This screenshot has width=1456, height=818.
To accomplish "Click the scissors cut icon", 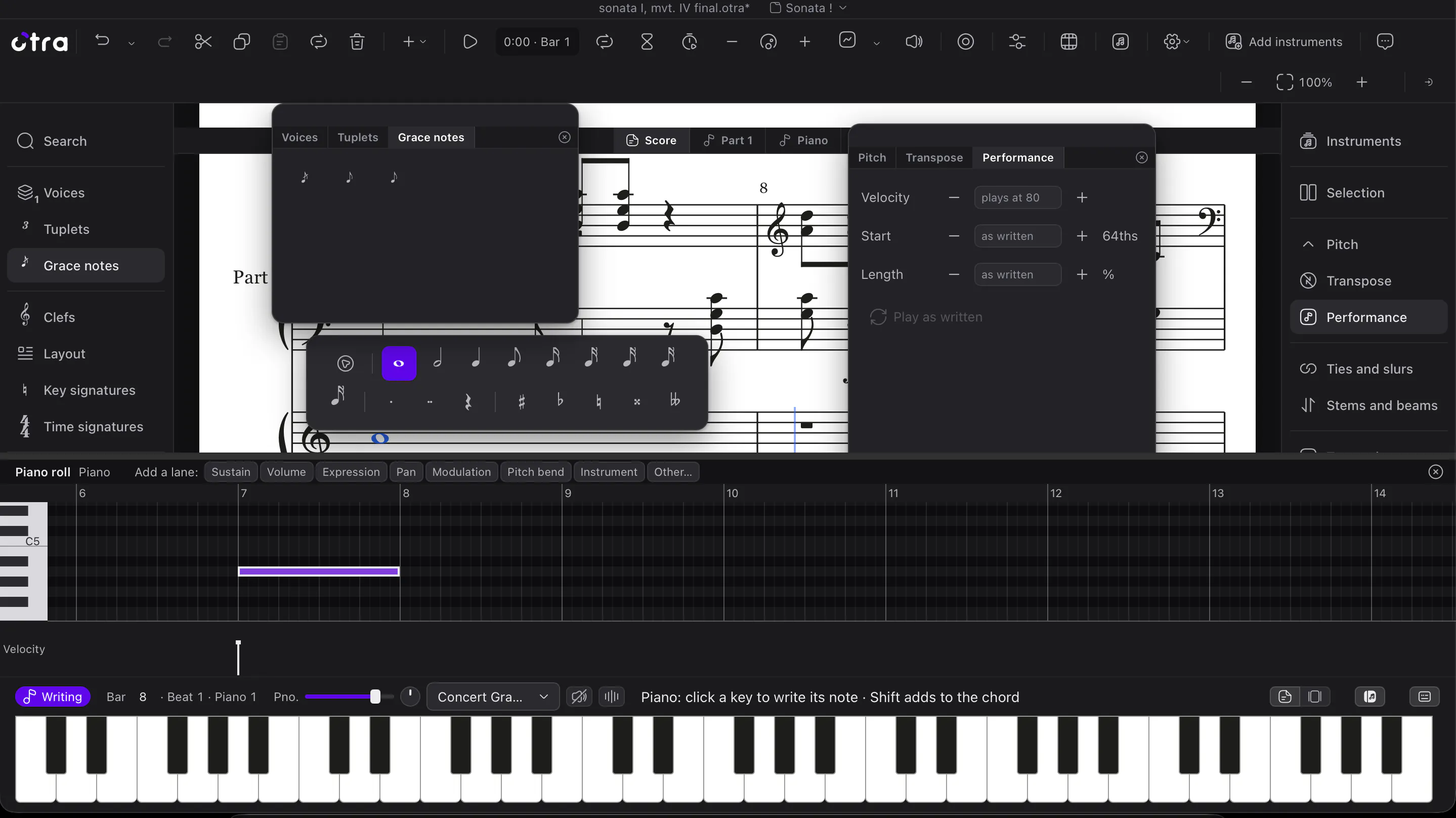I will [203, 42].
